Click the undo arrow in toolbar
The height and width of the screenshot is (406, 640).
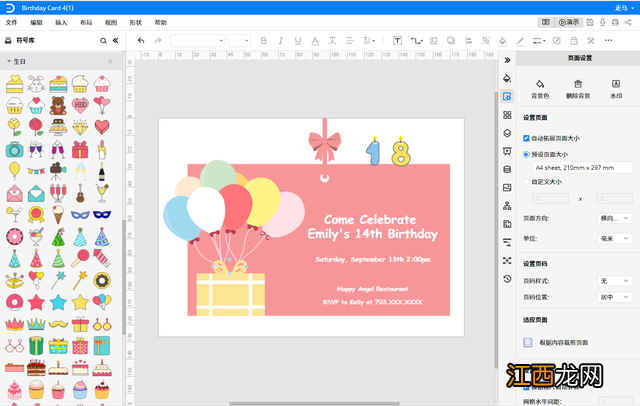142,41
